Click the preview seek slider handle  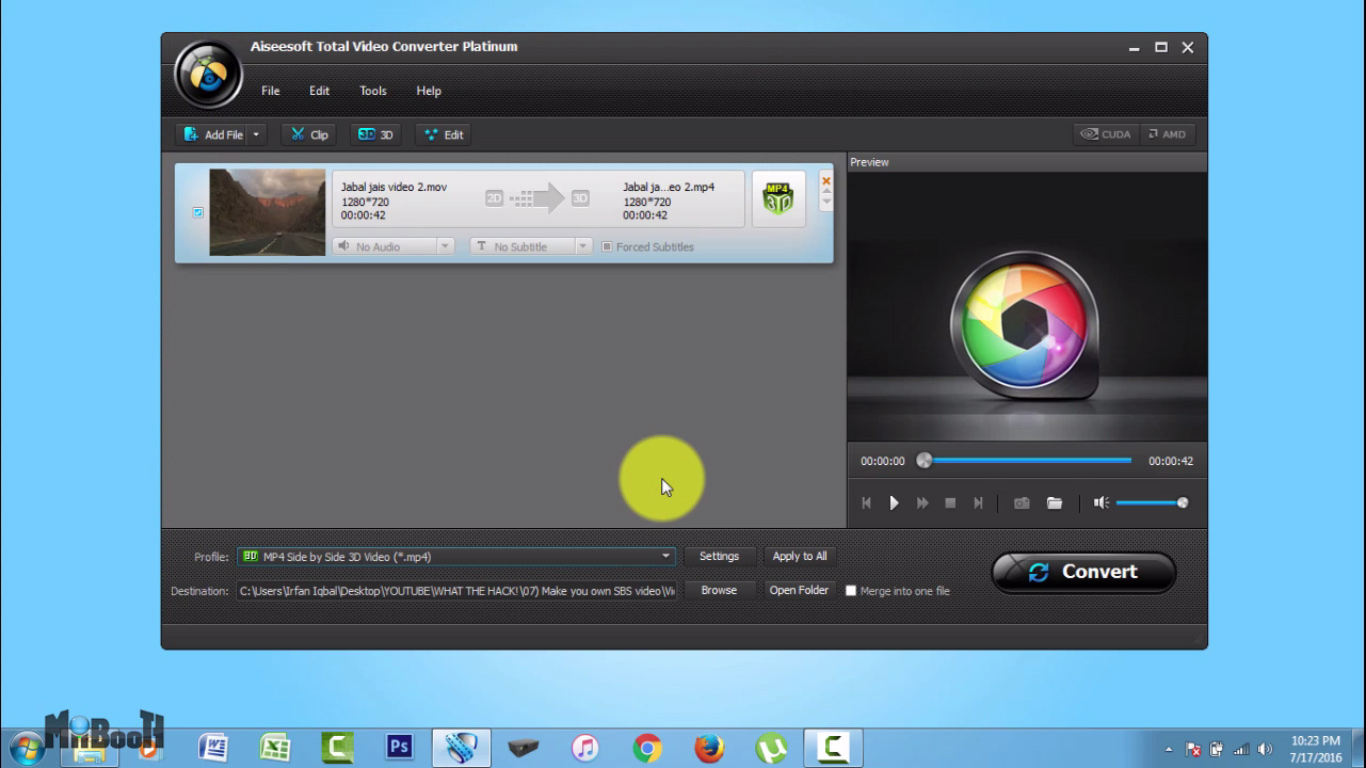925,460
